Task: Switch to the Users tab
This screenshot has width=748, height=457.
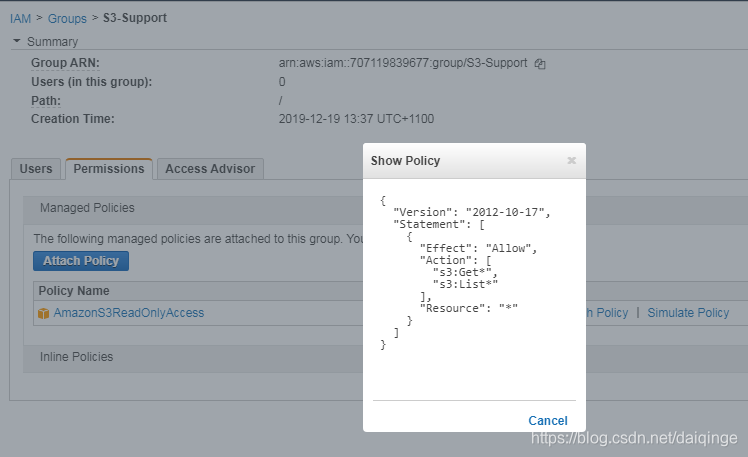Action: [36, 169]
